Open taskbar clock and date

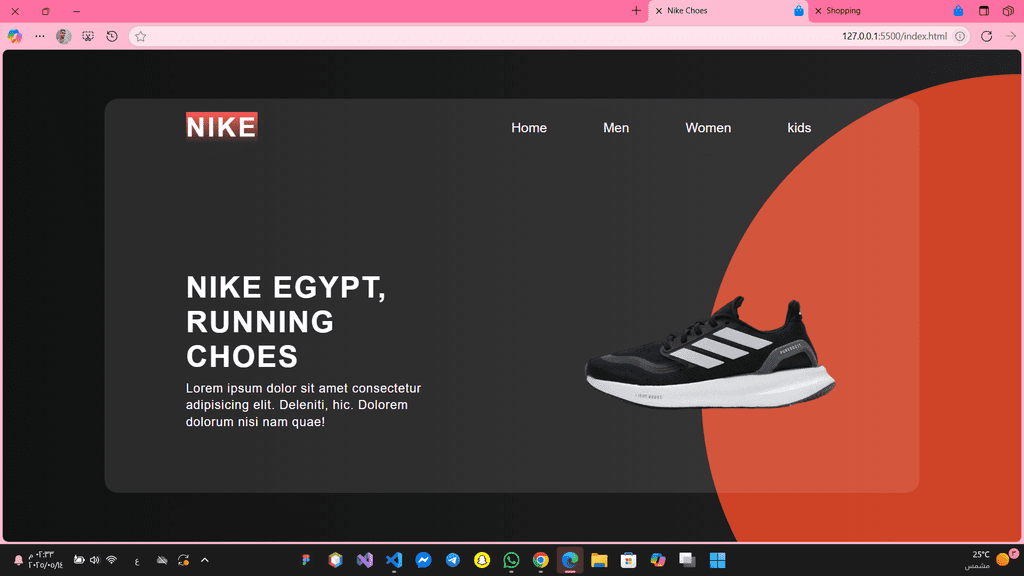[x=45, y=560]
